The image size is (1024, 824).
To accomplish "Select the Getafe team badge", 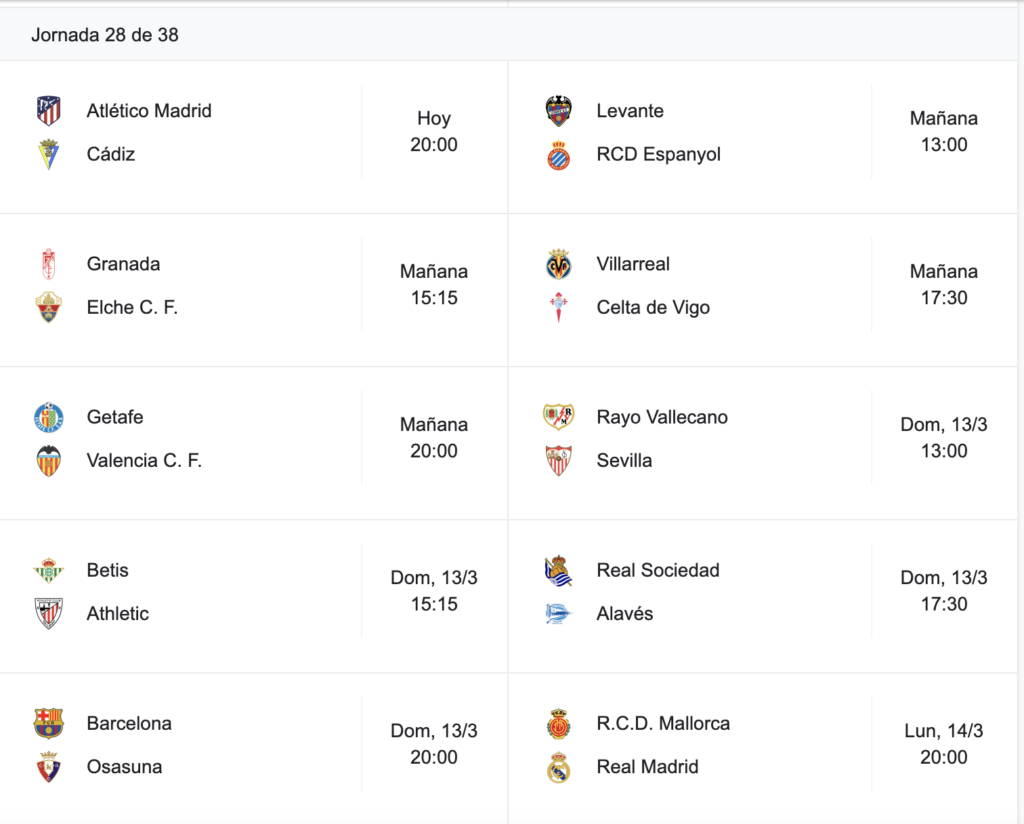I will (48, 417).
